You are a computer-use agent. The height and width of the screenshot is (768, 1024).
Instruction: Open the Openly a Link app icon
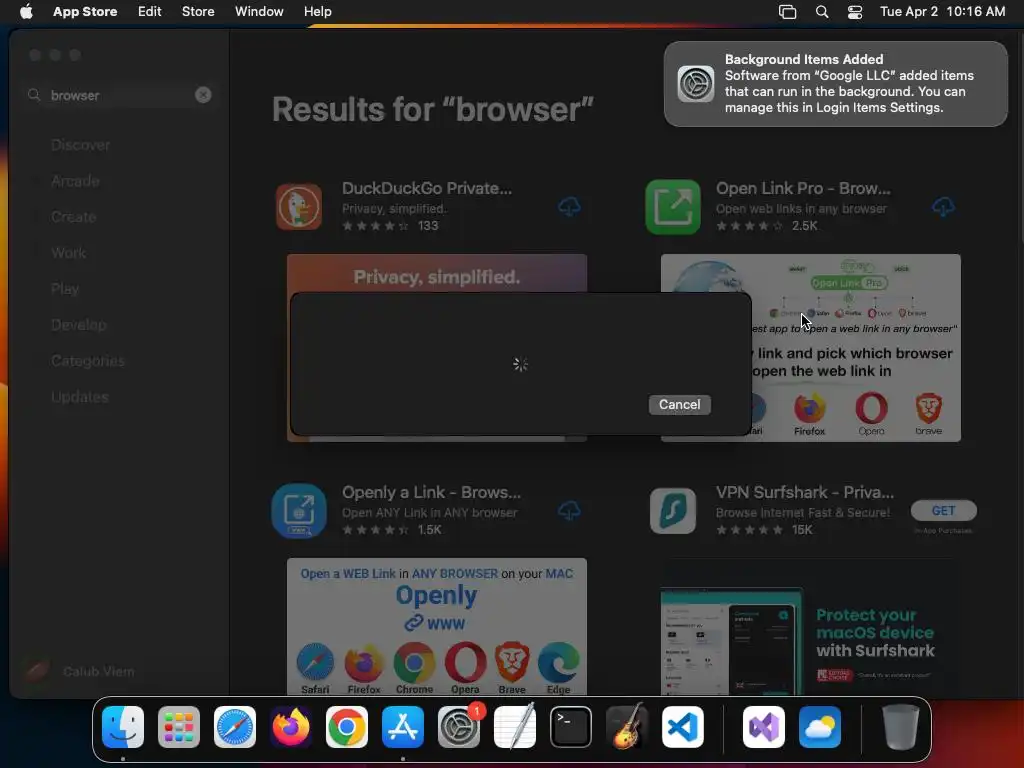(298, 511)
